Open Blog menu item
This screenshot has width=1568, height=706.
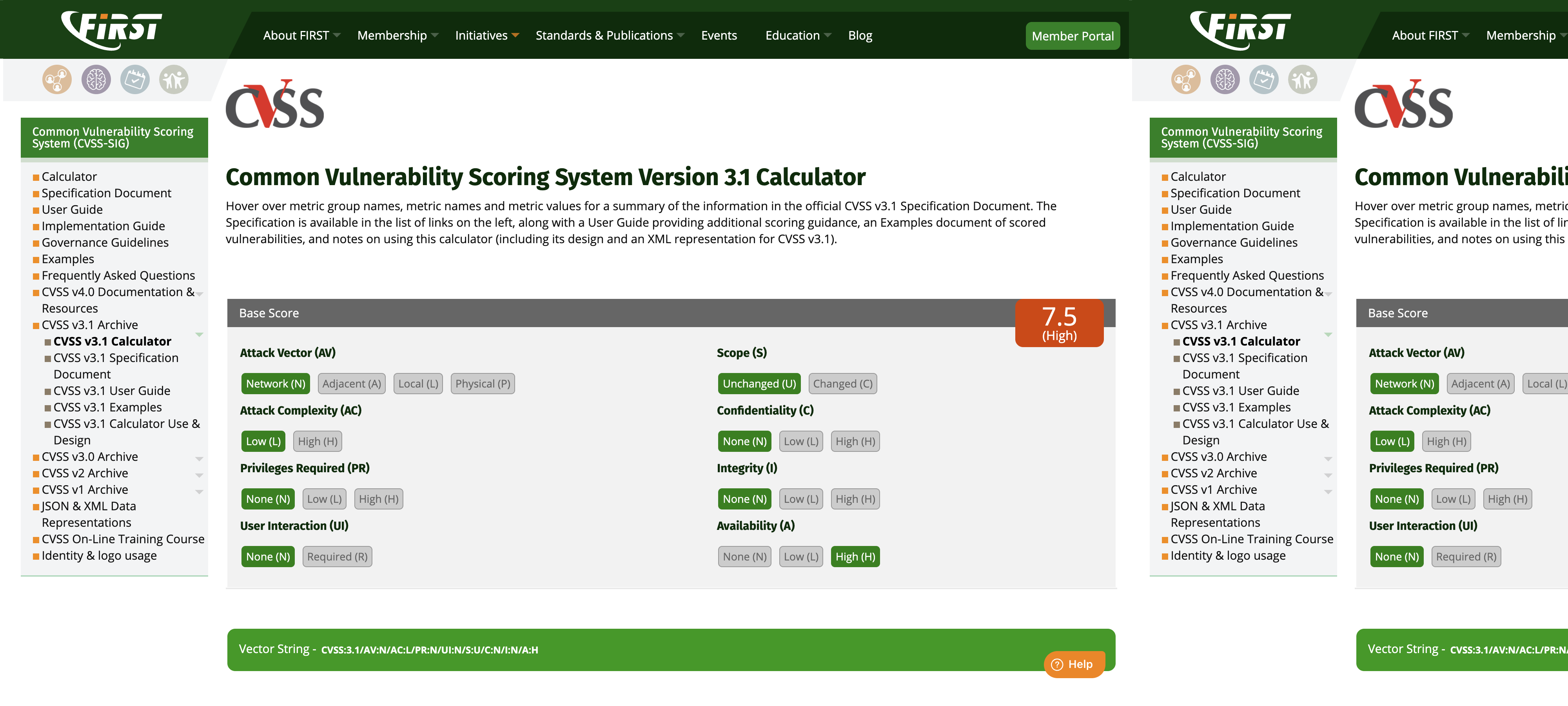click(860, 35)
